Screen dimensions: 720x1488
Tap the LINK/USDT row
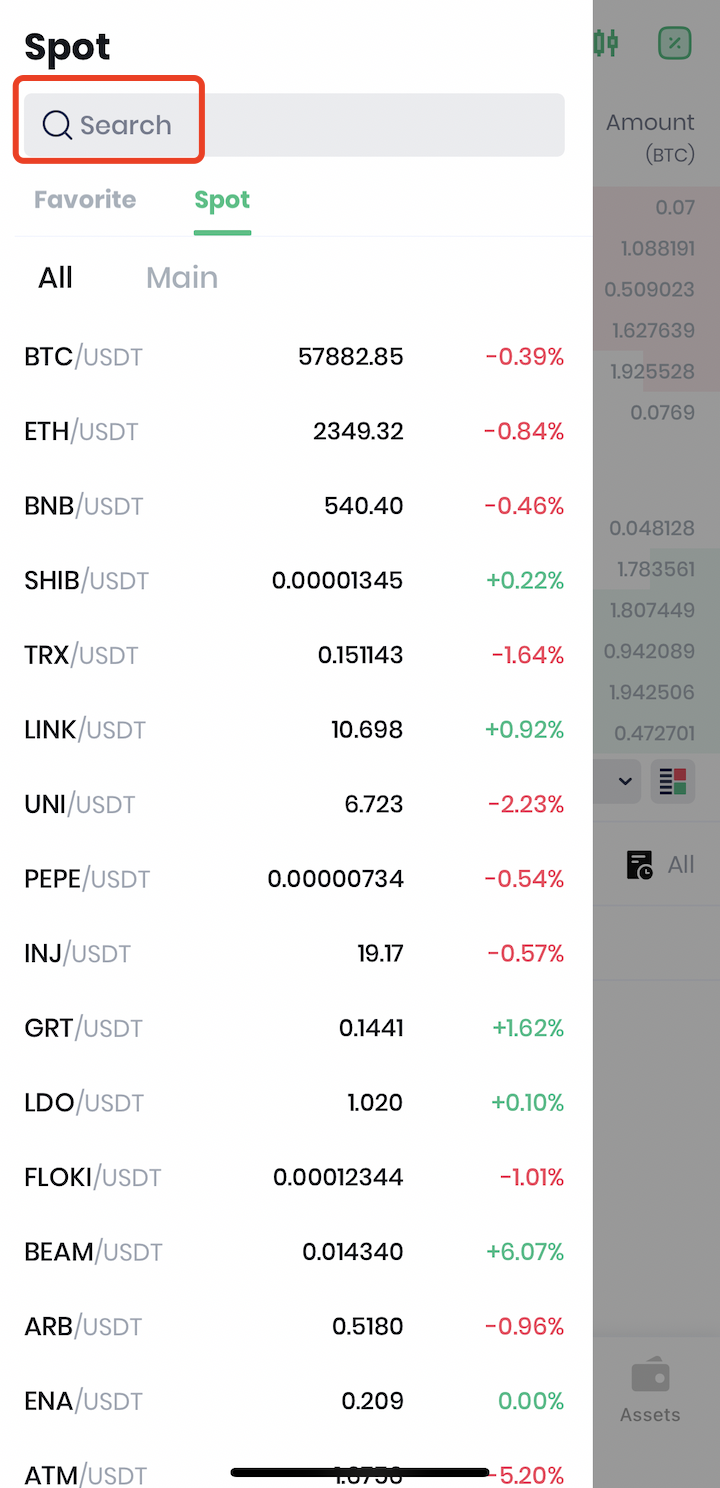(x=294, y=730)
